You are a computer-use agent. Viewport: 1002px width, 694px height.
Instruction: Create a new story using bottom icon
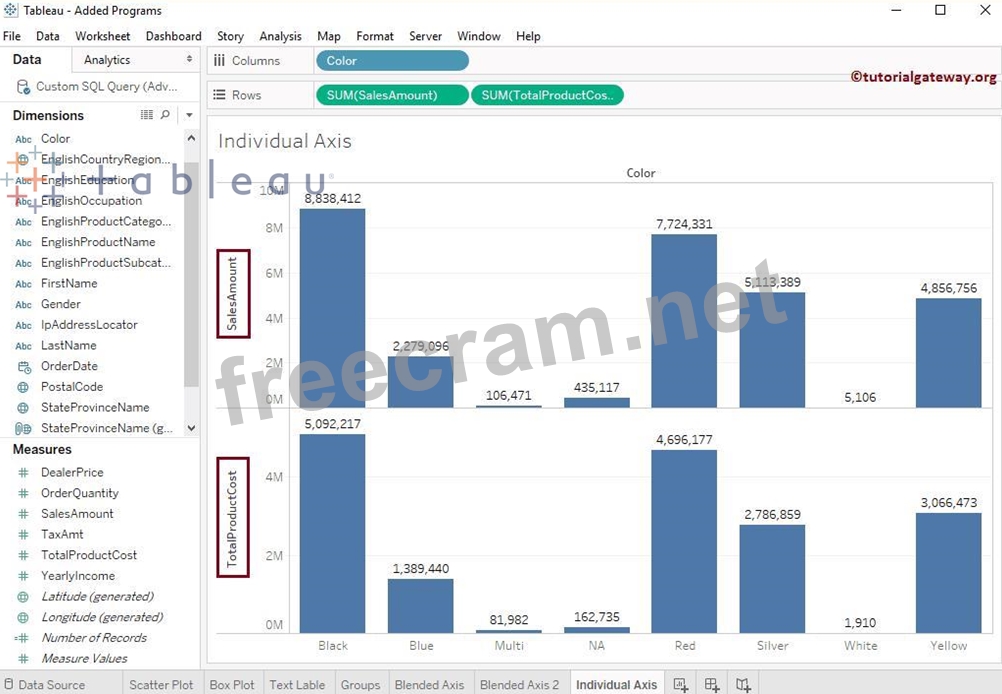click(x=743, y=685)
